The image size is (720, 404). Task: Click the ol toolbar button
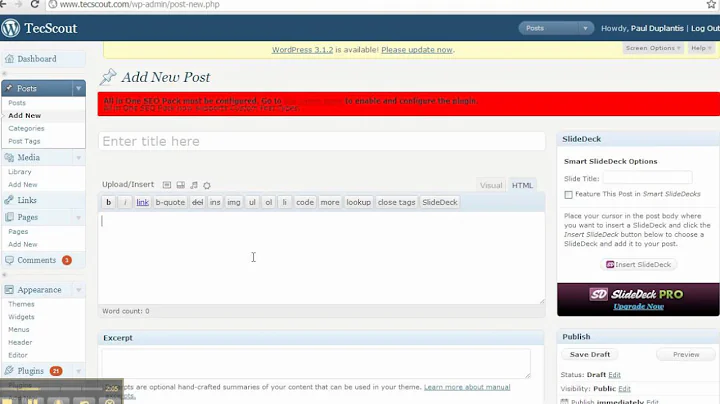269,202
